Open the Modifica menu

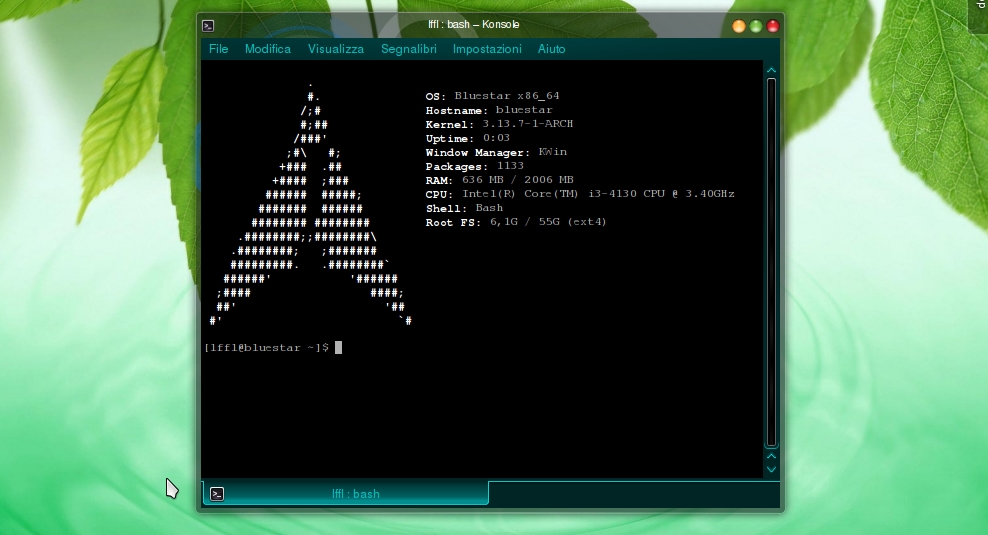click(267, 49)
